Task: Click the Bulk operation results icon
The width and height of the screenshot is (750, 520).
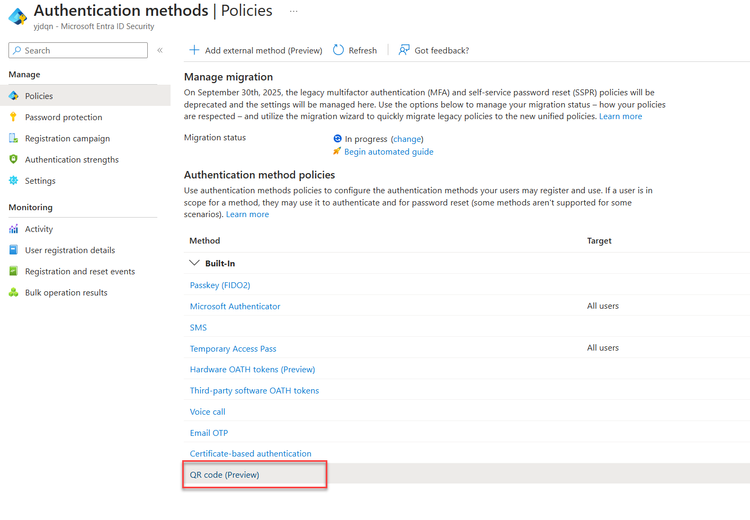Action: [14, 293]
